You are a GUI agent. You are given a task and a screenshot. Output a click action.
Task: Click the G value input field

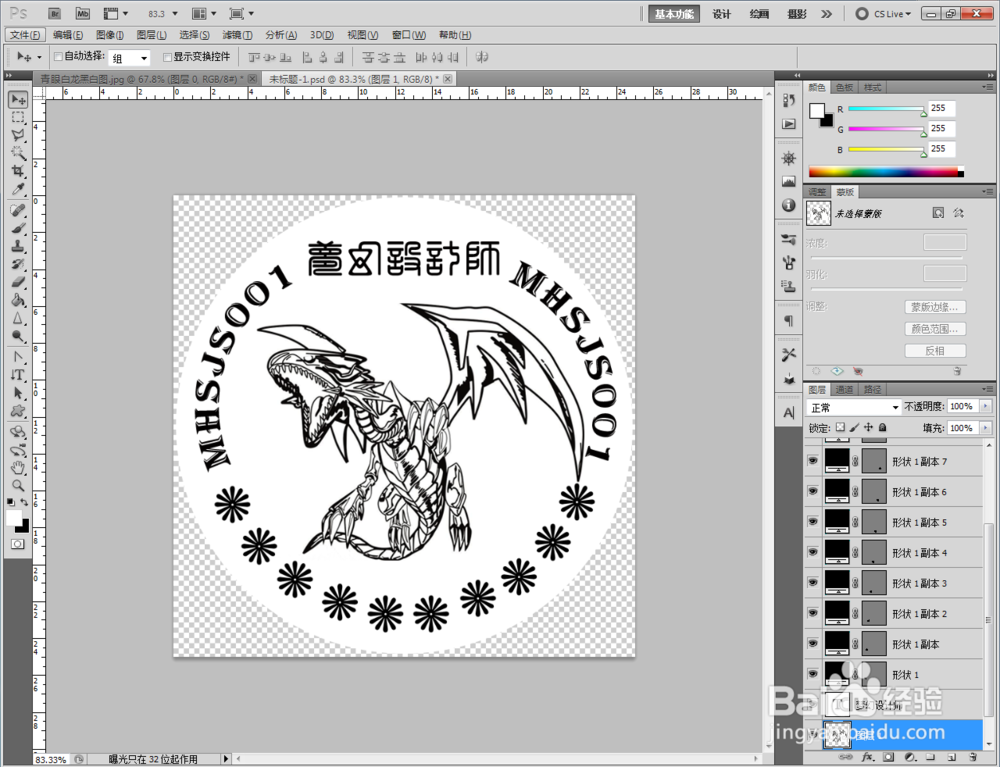click(942, 129)
